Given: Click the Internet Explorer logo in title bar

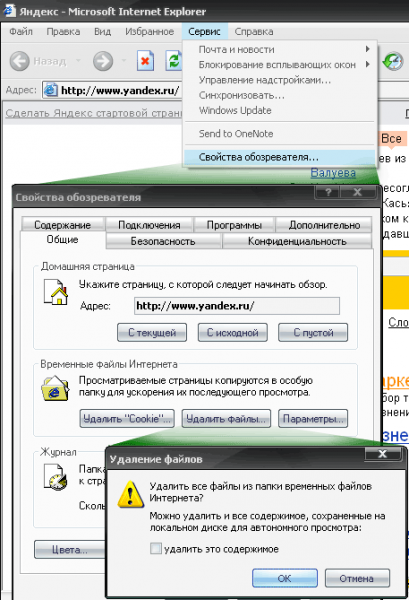Looking at the screenshot, I should (9, 10).
